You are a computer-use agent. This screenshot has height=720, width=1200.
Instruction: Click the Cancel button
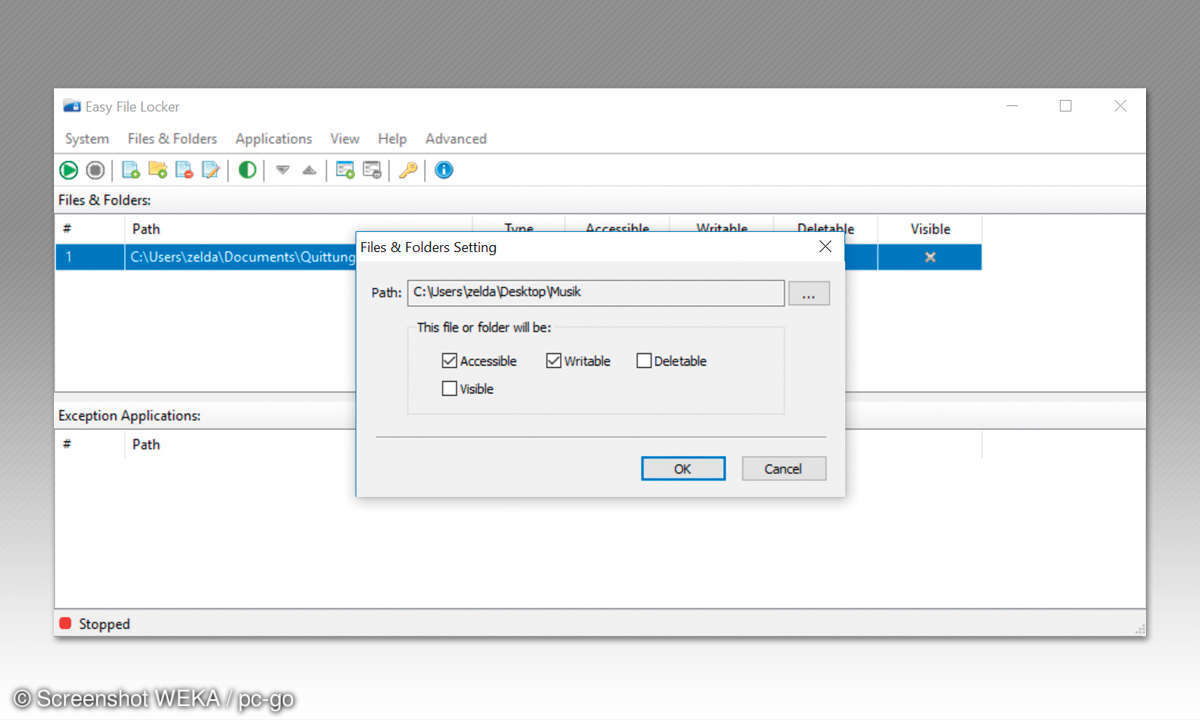(784, 469)
